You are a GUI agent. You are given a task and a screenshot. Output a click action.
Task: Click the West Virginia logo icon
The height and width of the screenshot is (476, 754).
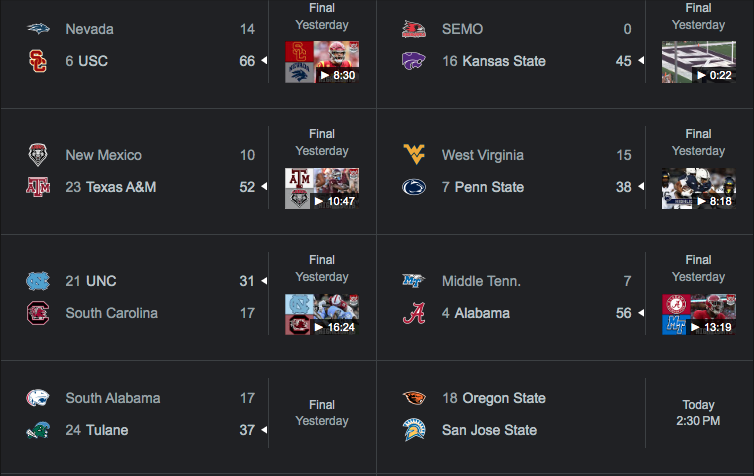coord(414,155)
